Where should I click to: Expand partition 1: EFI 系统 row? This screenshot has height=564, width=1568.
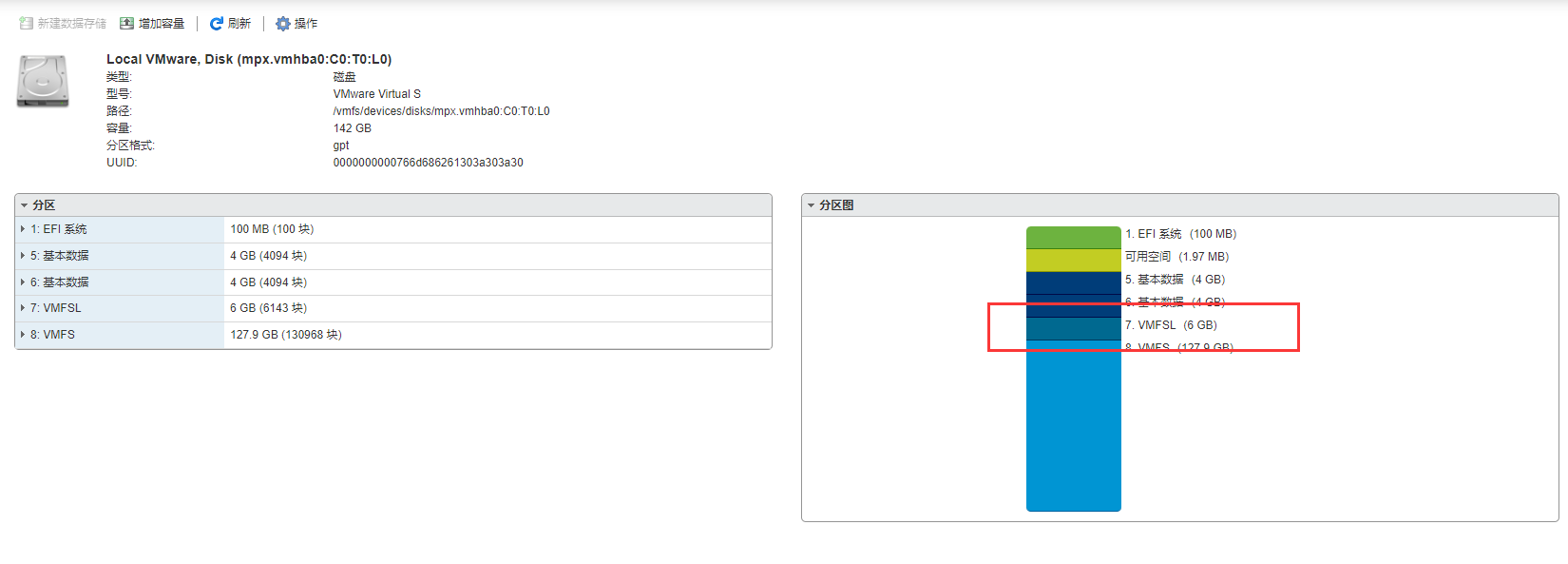pyautogui.click(x=23, y=229)
